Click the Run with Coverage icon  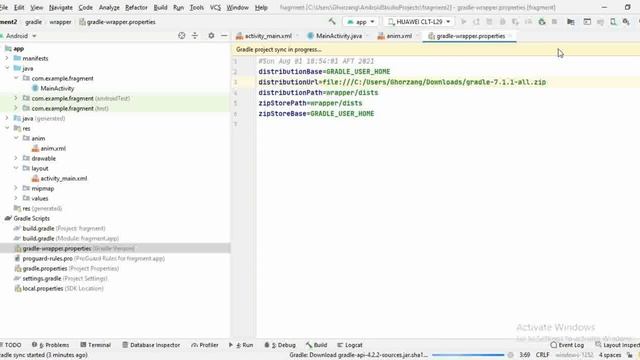(515, 22)
